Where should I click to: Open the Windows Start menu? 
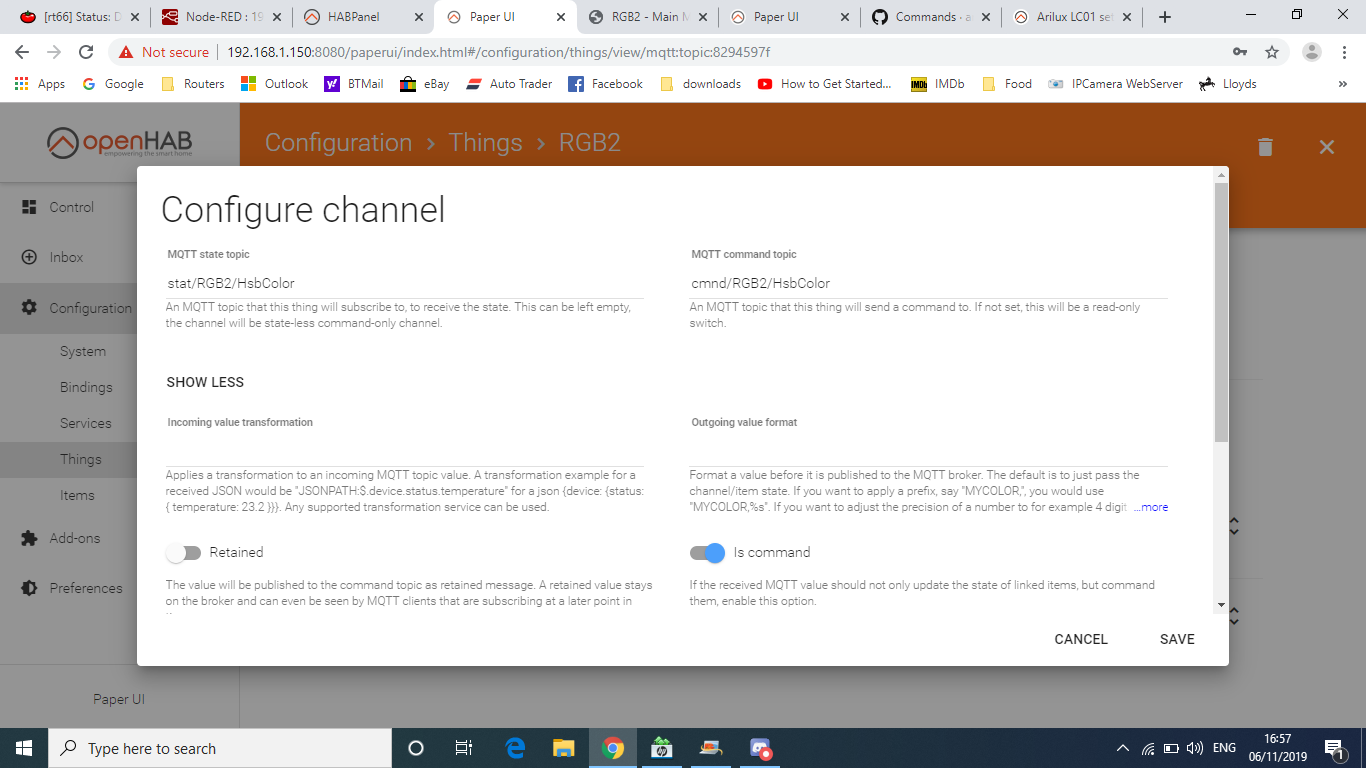[x=24, y=748]
